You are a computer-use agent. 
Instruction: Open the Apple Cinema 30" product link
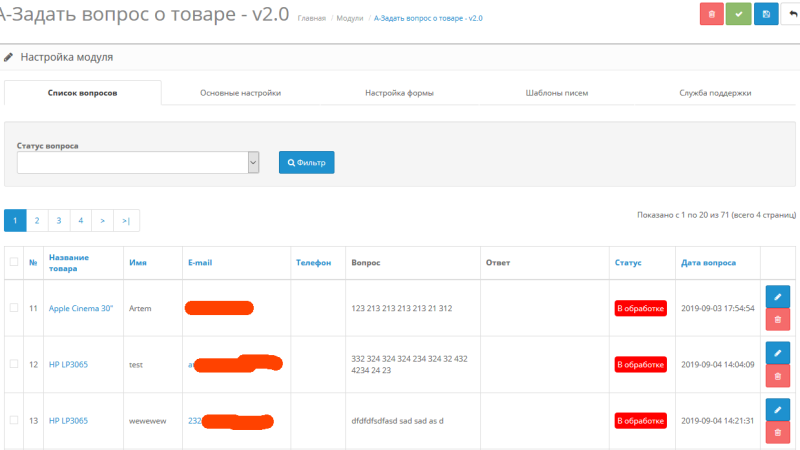81,308
